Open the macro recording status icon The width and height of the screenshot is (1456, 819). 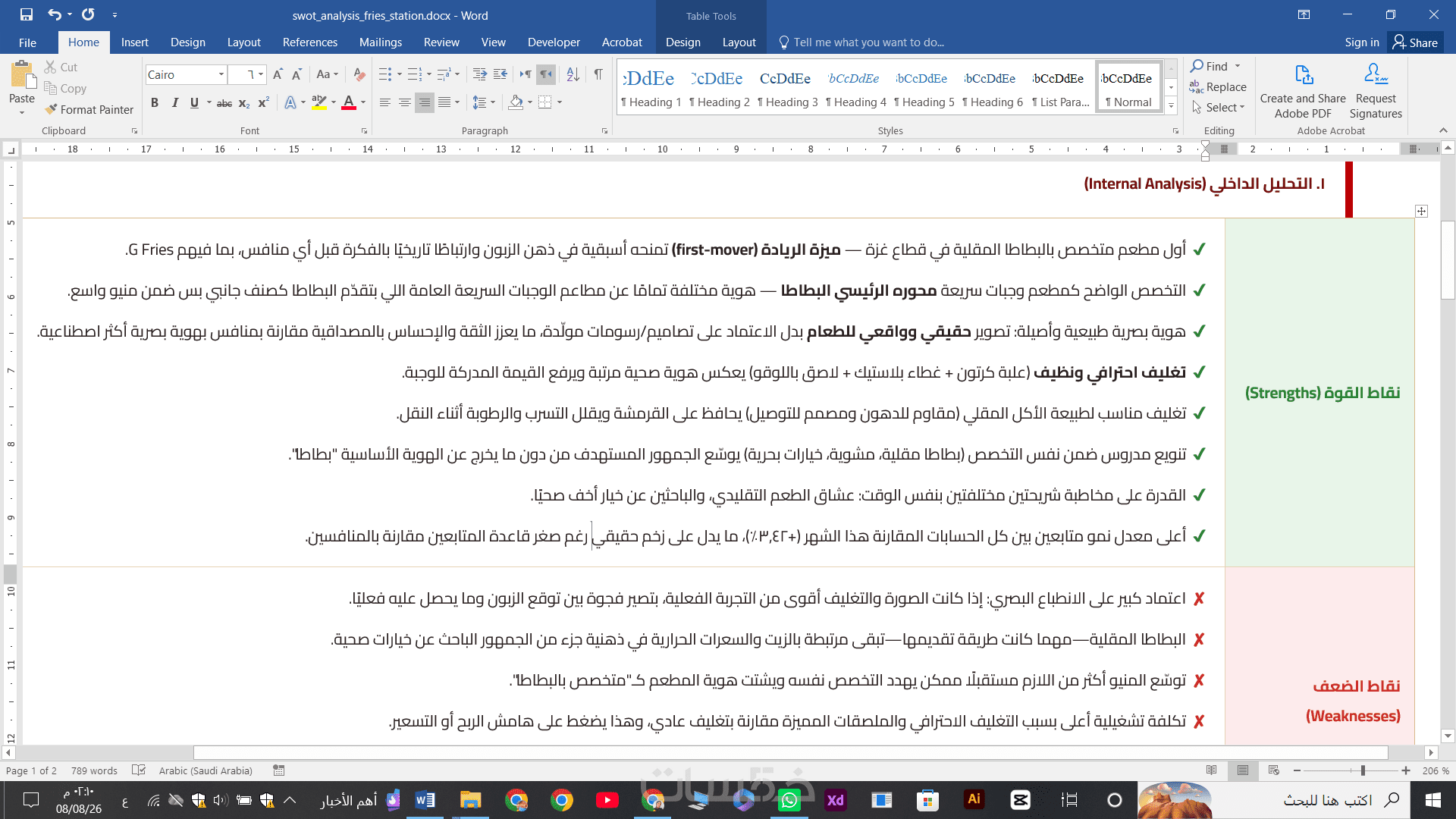[279, 770]
